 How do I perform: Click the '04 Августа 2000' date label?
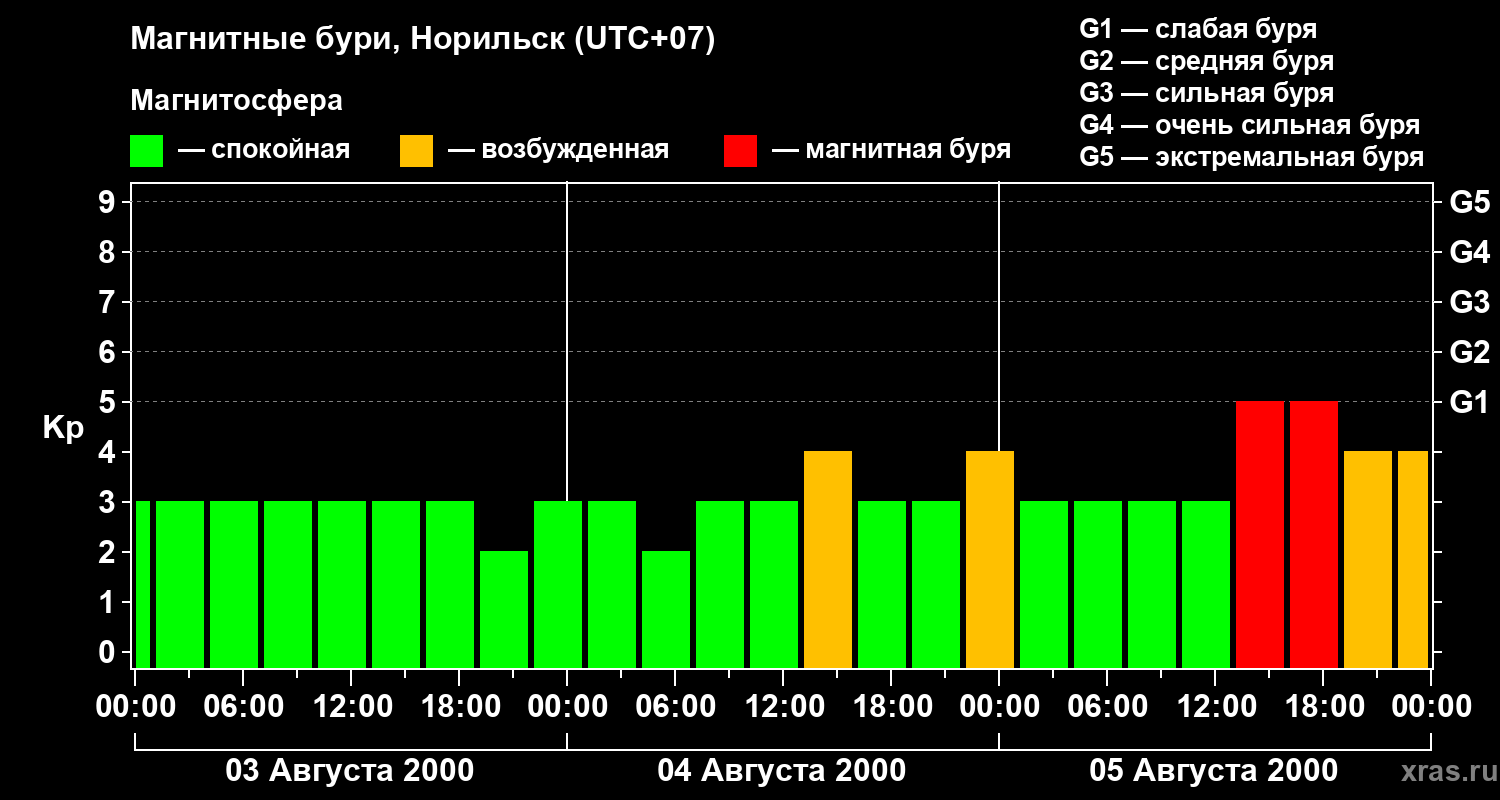coord(782,771)
